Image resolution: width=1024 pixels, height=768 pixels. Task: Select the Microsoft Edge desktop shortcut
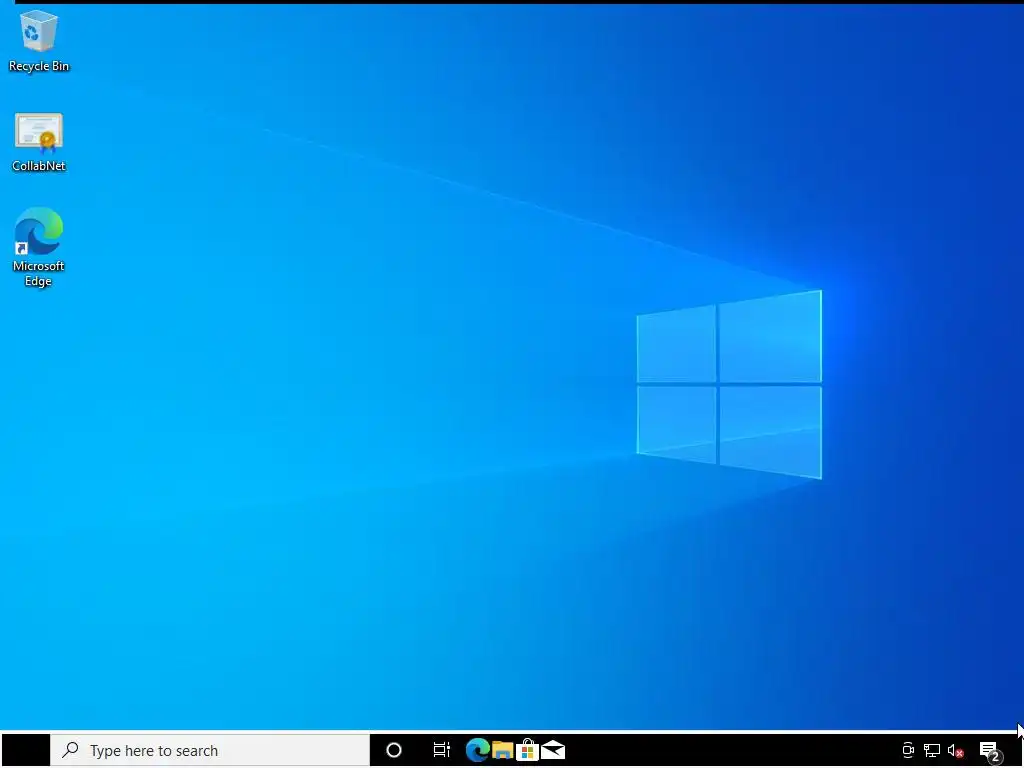tap(39, 247)
